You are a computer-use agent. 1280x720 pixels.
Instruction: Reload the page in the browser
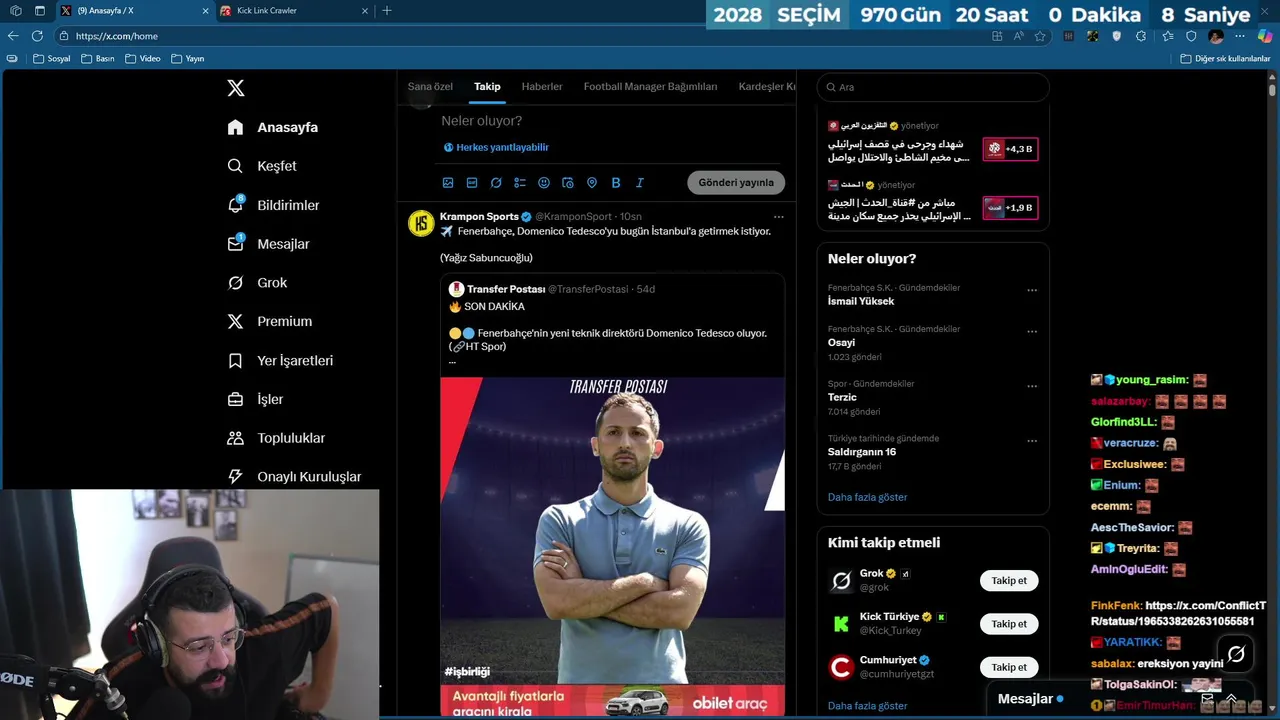point(37,36)
